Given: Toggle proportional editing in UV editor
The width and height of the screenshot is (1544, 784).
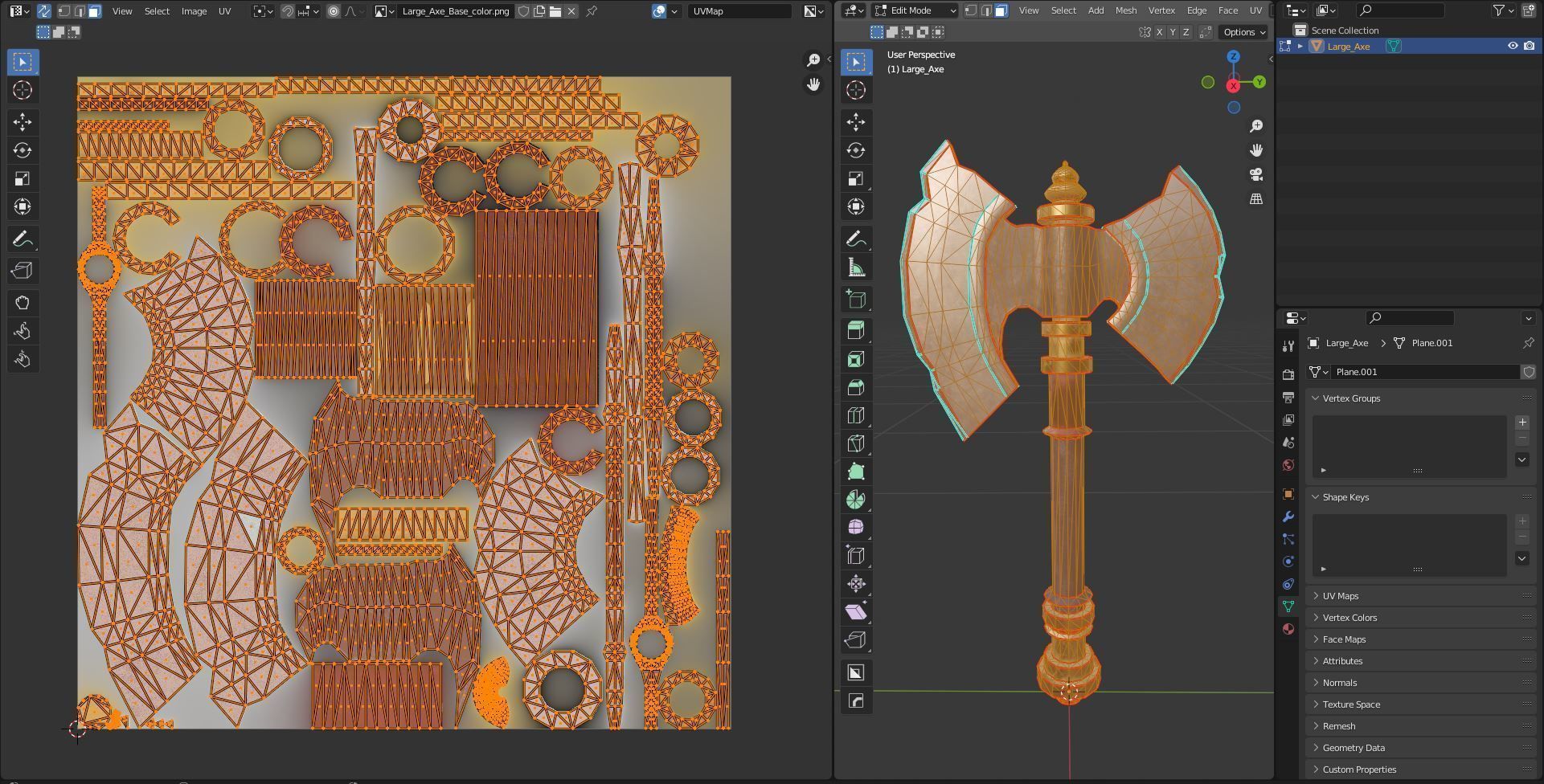Looking at the screenshot, I should pos(334,11).
